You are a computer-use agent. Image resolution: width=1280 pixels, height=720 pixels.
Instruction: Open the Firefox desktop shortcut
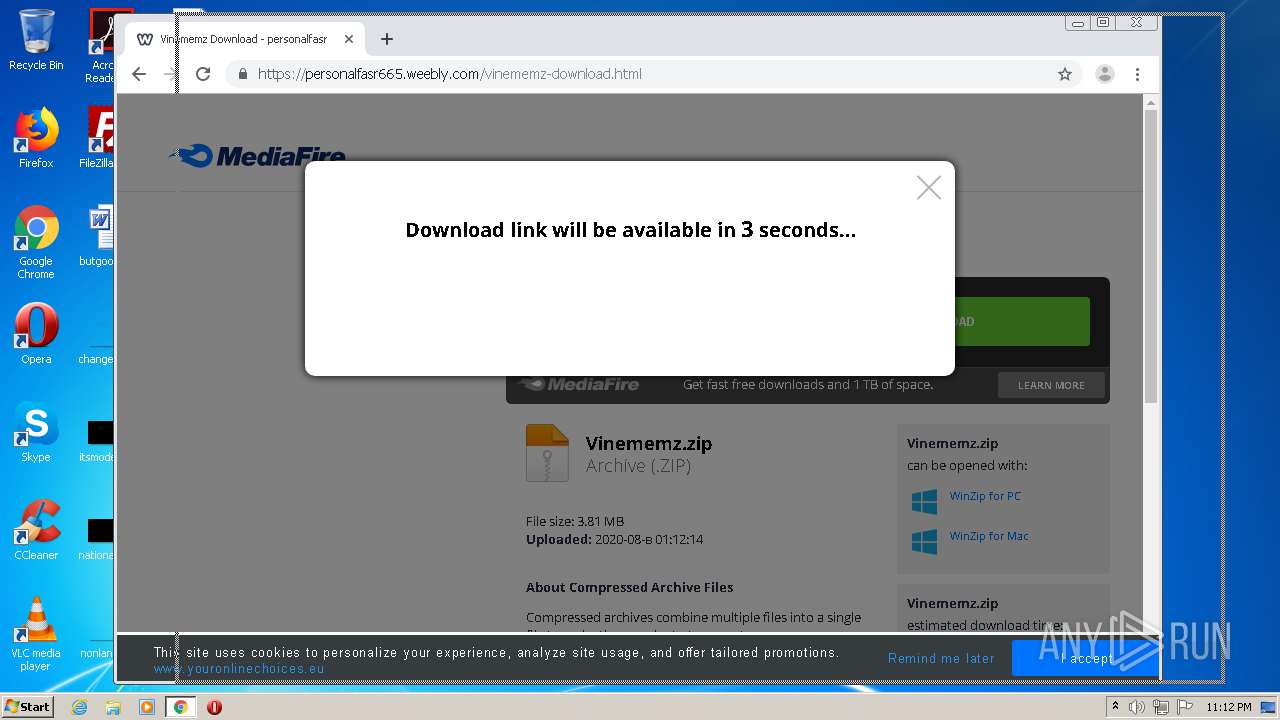(x=36, y=138)
